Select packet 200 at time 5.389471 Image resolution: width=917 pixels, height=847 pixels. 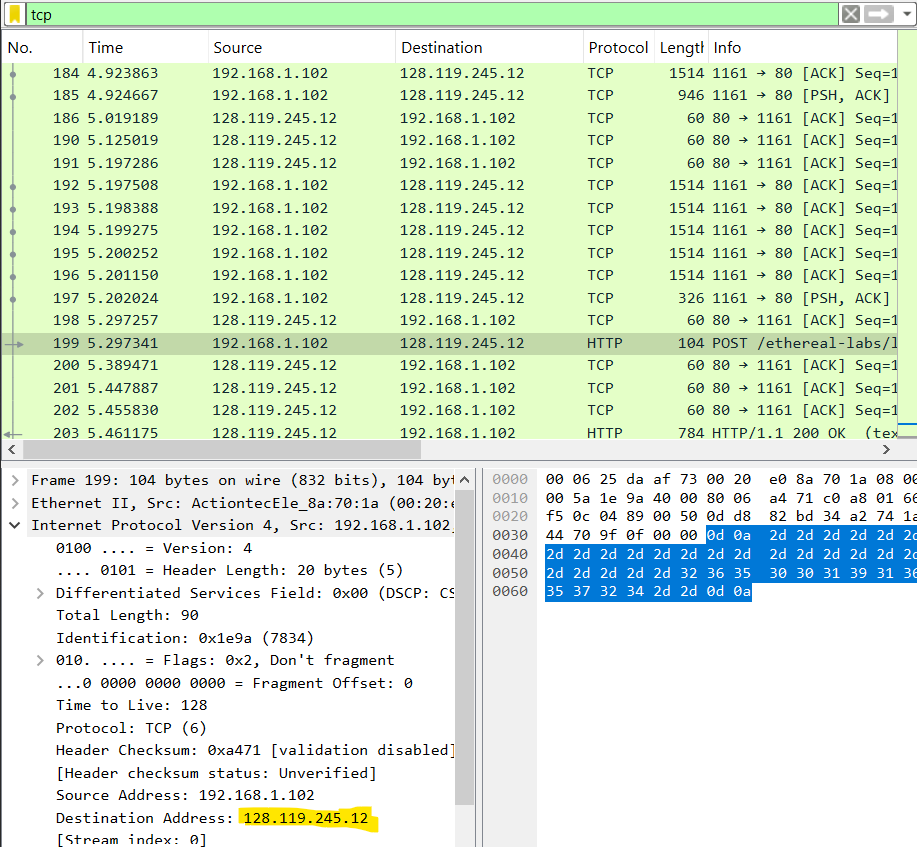(x=449, y=366)
